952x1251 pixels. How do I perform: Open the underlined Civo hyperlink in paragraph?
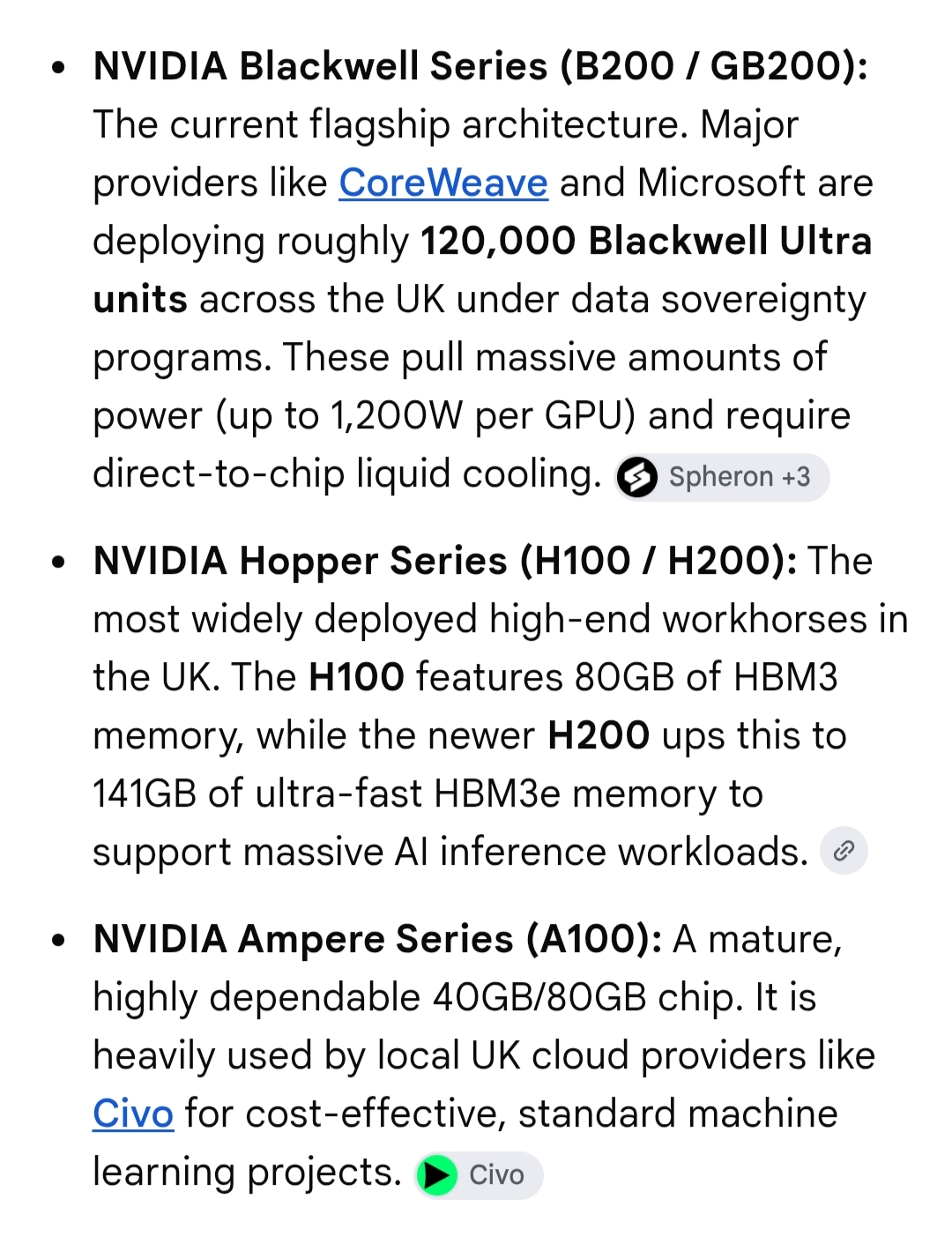pos(133,1113)
